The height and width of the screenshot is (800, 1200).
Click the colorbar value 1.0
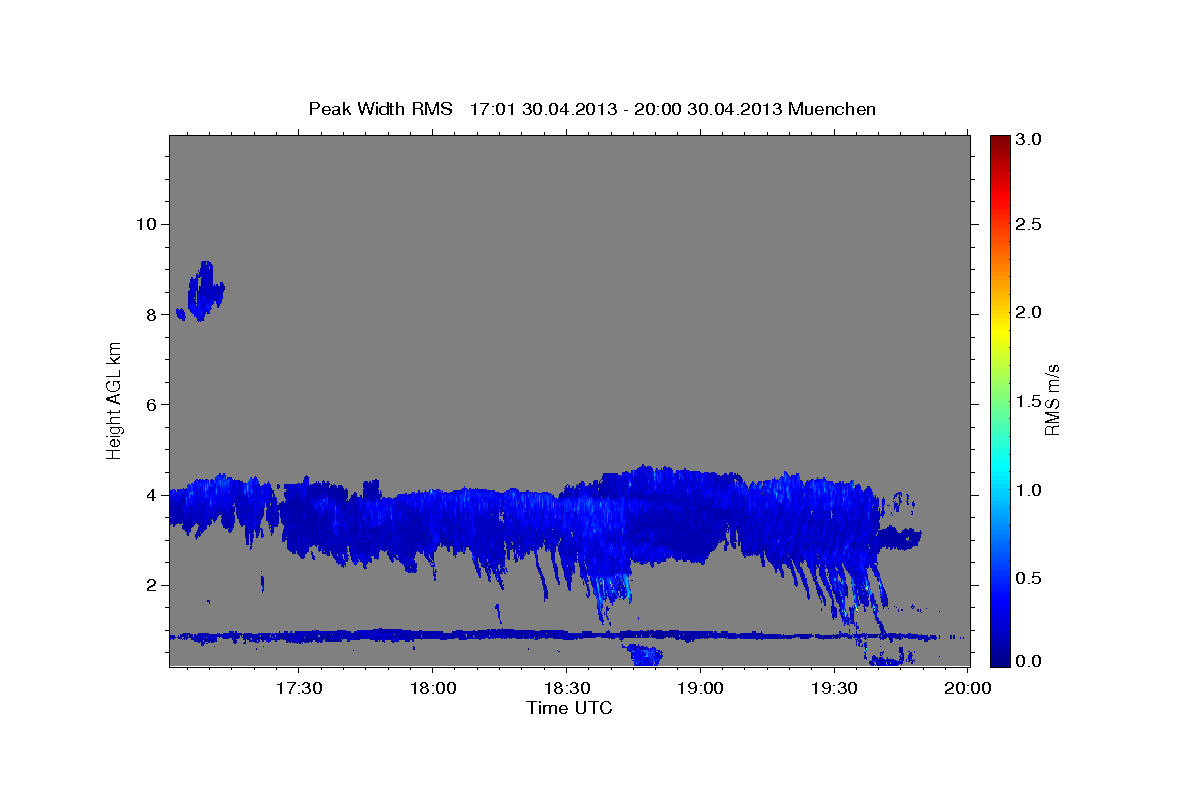1030,490
